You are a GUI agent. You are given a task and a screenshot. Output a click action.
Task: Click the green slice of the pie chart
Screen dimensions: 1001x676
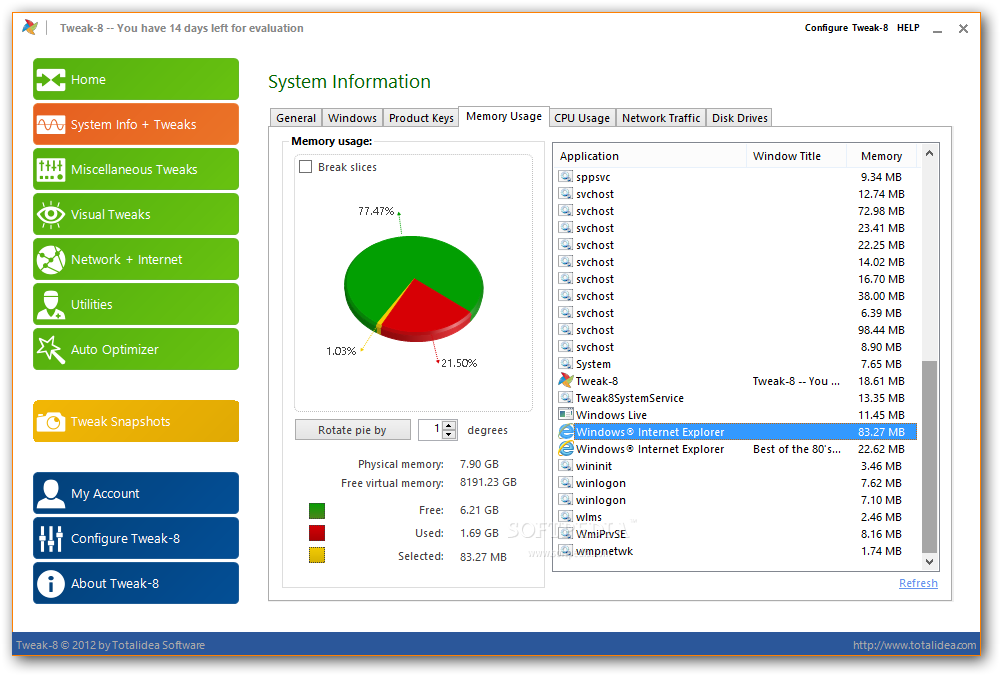[396, 268]
